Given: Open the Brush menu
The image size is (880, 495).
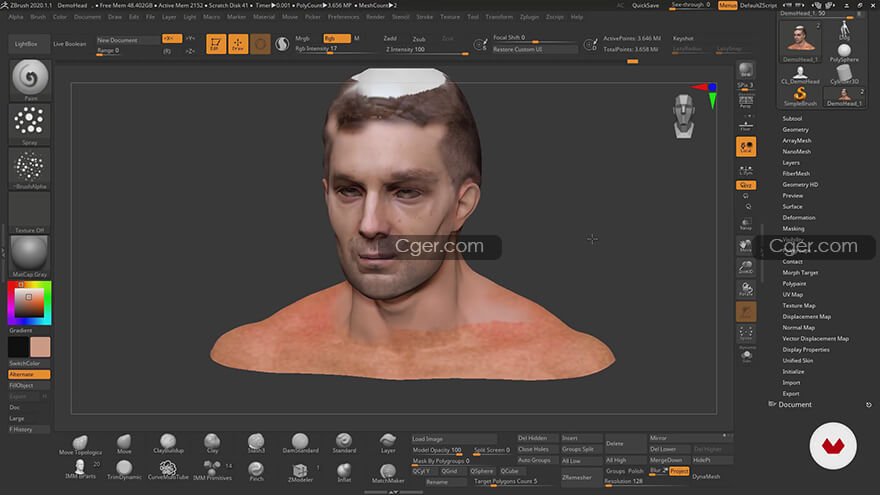Looking at the screenshot, I should pos(38,17).
